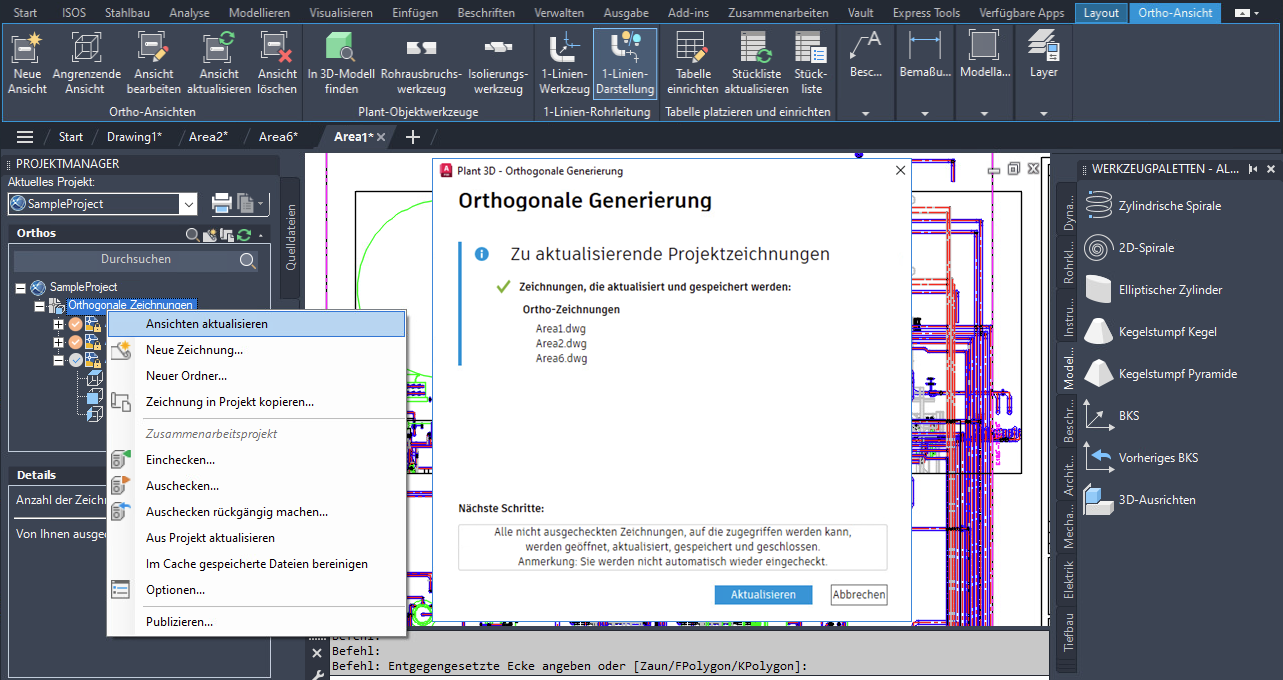Open the Express Tools ribbon tab
The height and width of the screenshot is (680, 1283).
(x=926, y=13)
